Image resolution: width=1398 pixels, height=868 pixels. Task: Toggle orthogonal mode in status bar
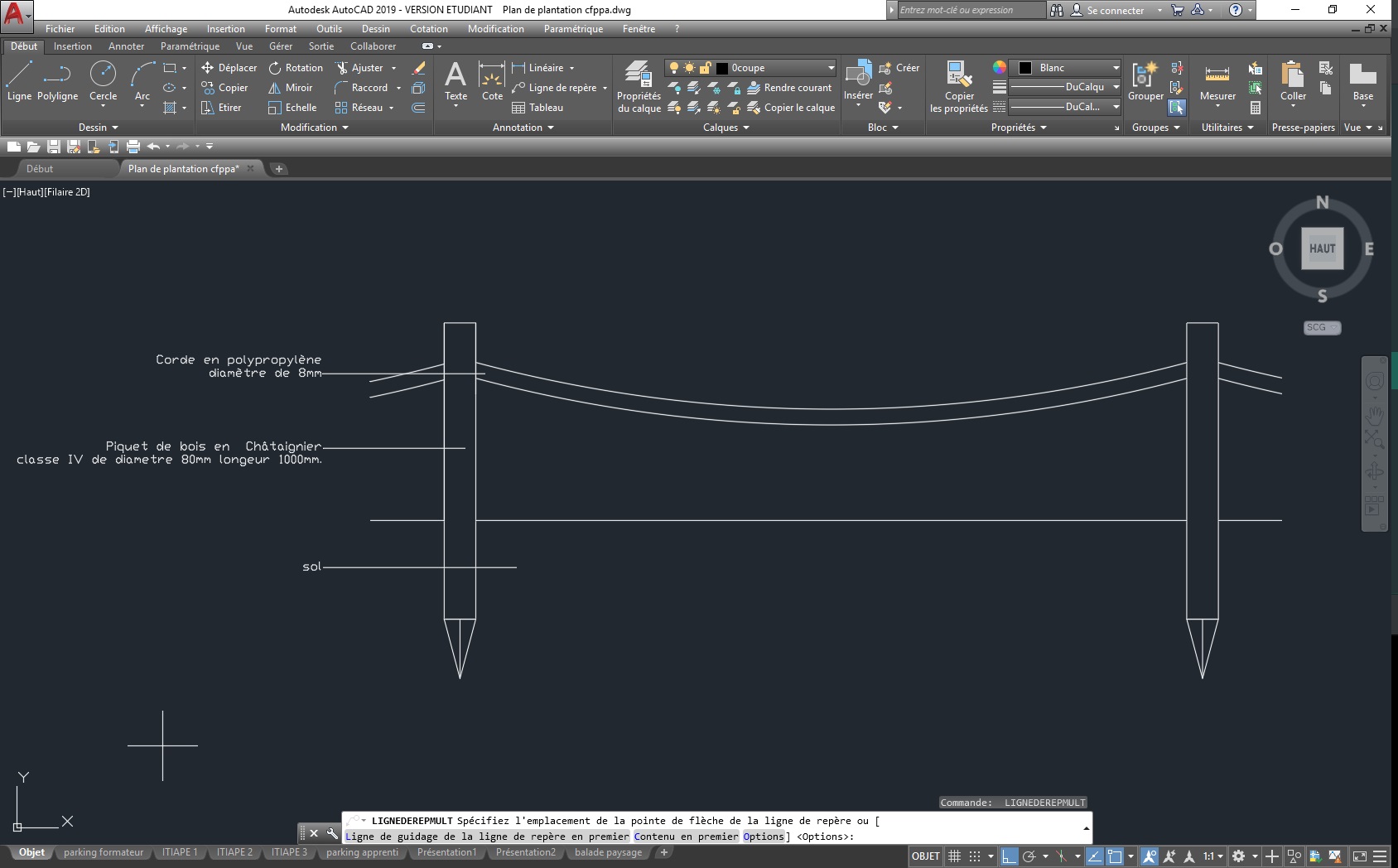tap(1009, 856)
